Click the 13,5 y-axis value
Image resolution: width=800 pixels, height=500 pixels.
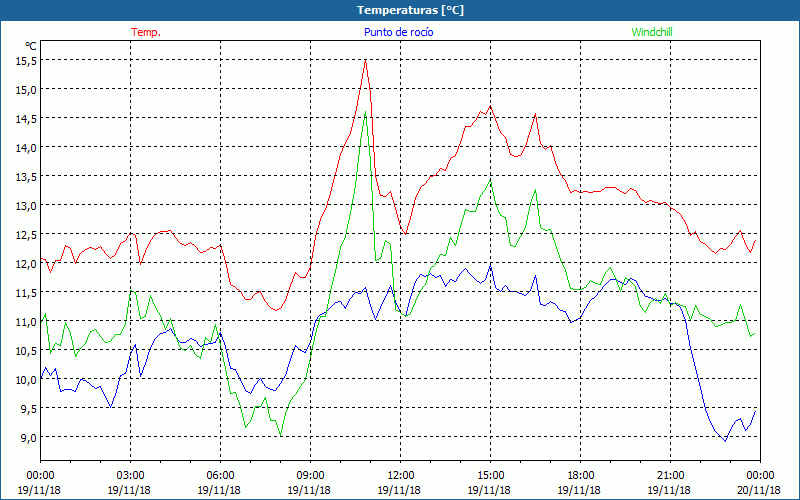pos(27,177)
